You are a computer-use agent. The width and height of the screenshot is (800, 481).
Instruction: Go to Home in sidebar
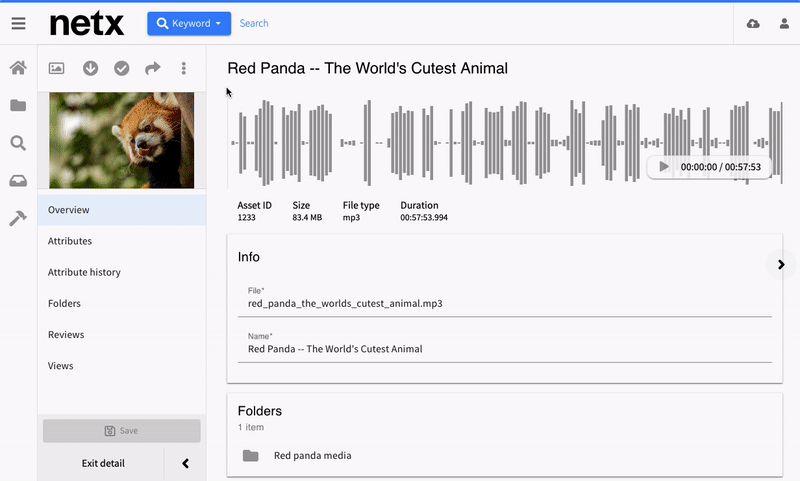18,68
